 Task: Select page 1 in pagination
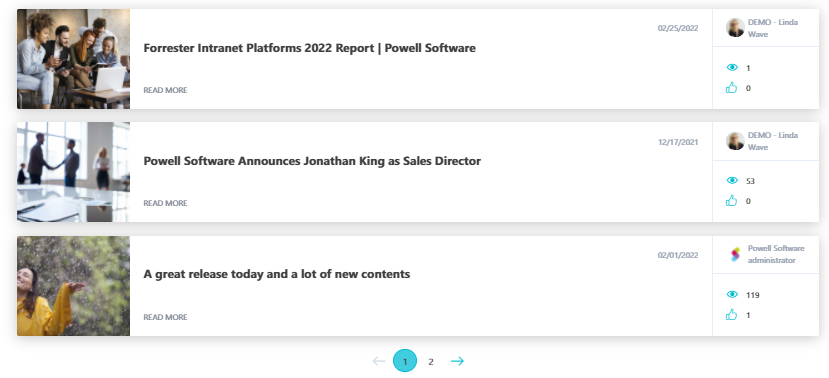pyautogui.click(x=405, y=361)
